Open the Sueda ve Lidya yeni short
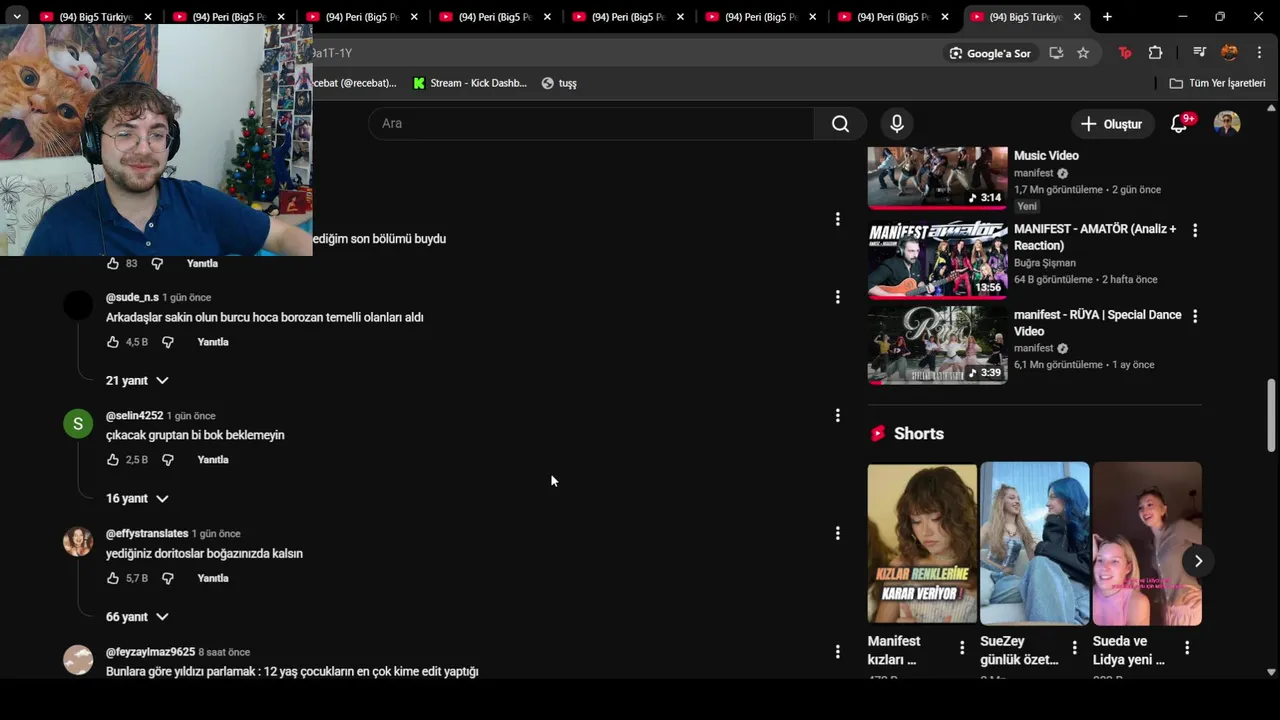The width and height of the screenshot is (1280, 720). point(1147,544)
